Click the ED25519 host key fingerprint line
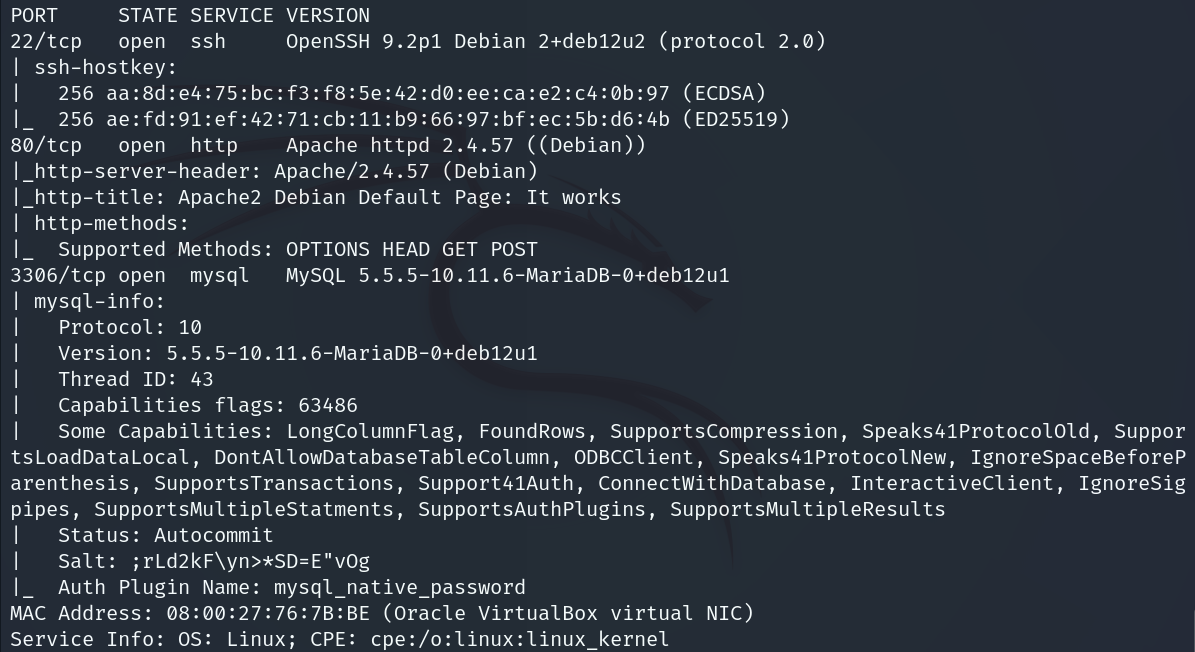The width and height of the screenshot is (1195, 652). (x=422, y=120)
